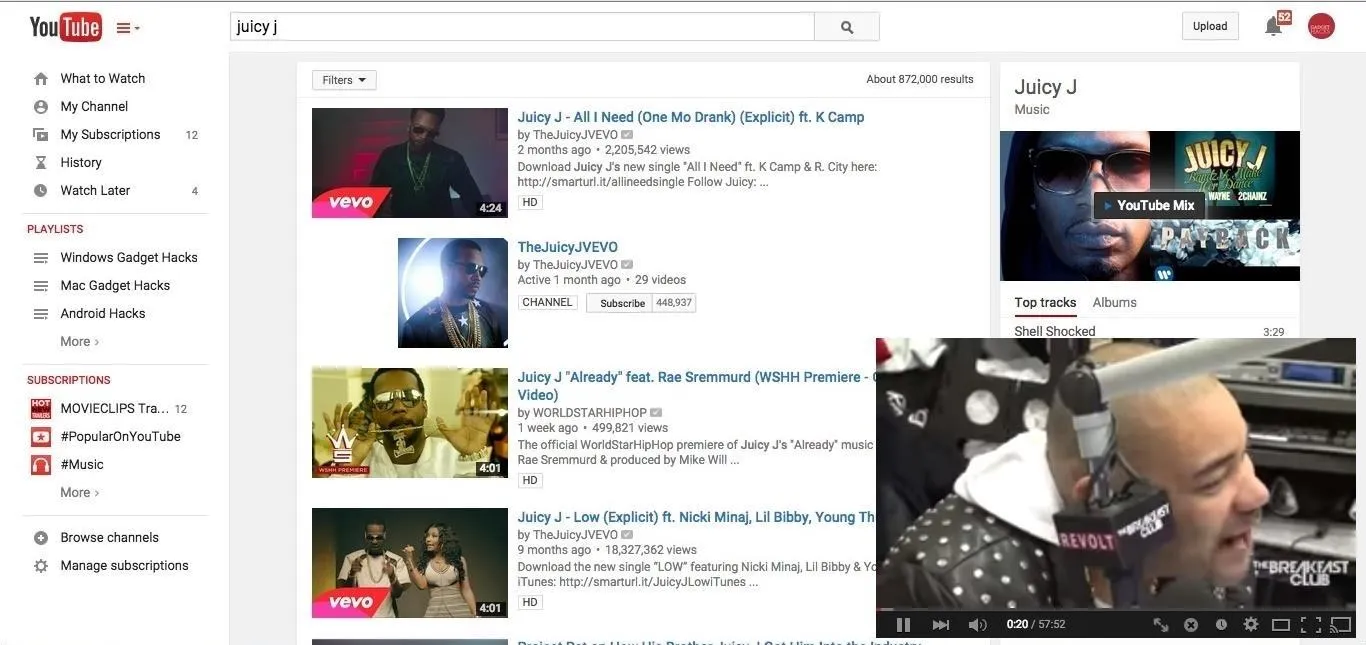Screen dimensions: 1366x645
Task: Open Android Hacks playlist
Action: pos(103,313)
